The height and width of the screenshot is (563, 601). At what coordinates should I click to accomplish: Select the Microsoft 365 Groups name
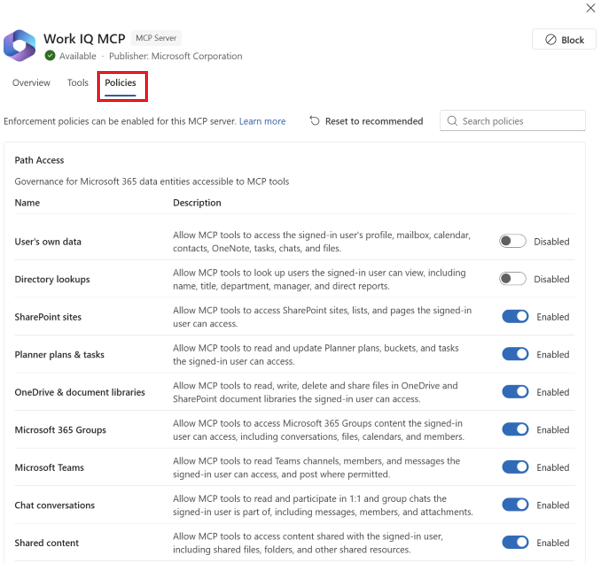pyautogui.click(x=60, y=430)
